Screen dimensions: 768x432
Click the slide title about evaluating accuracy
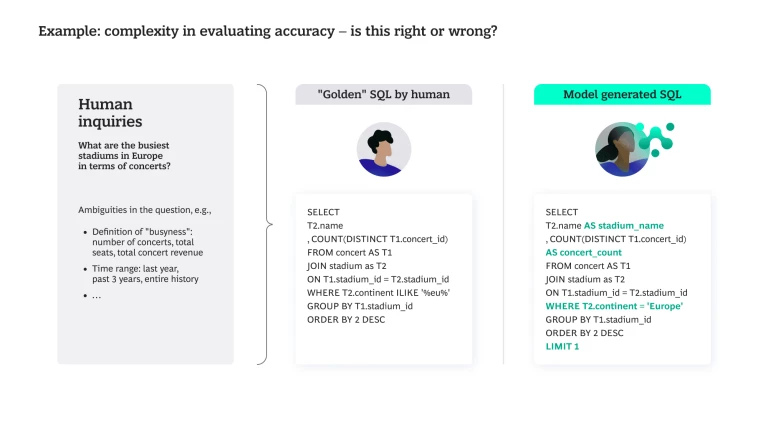click(268, 31)
